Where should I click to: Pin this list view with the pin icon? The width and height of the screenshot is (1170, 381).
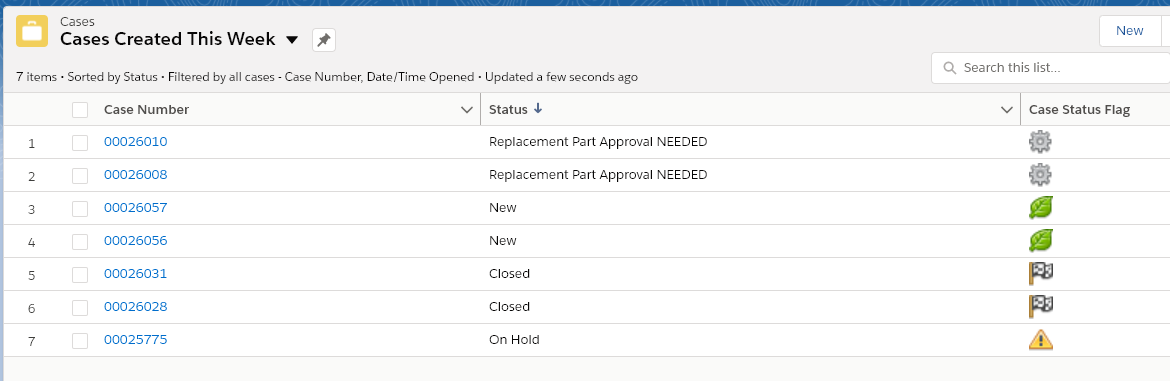(x=324, y=40)
